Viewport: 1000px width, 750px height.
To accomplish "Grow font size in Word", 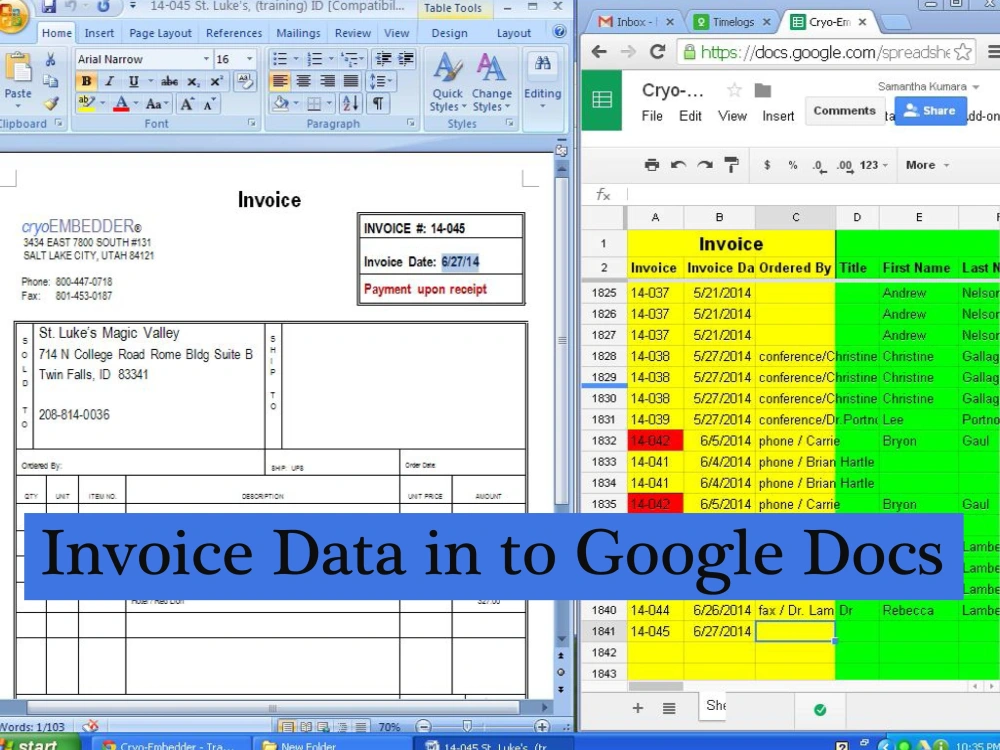I will 186,103.
